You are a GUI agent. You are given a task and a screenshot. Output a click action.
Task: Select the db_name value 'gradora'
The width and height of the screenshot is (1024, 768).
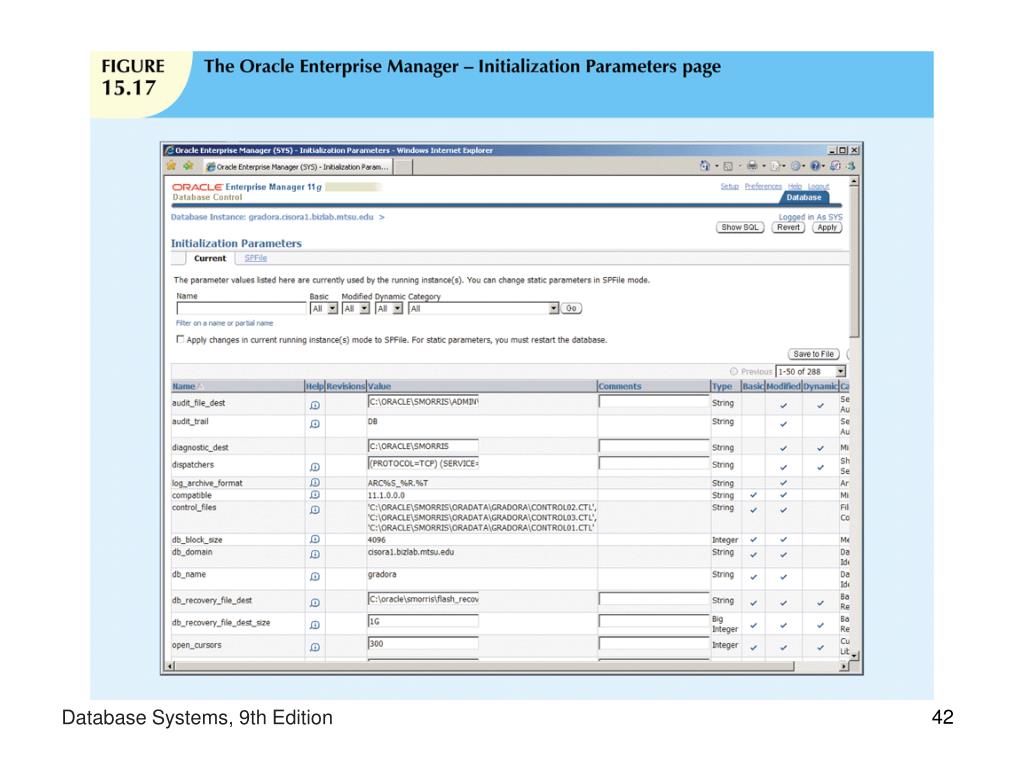pos(382,575)
